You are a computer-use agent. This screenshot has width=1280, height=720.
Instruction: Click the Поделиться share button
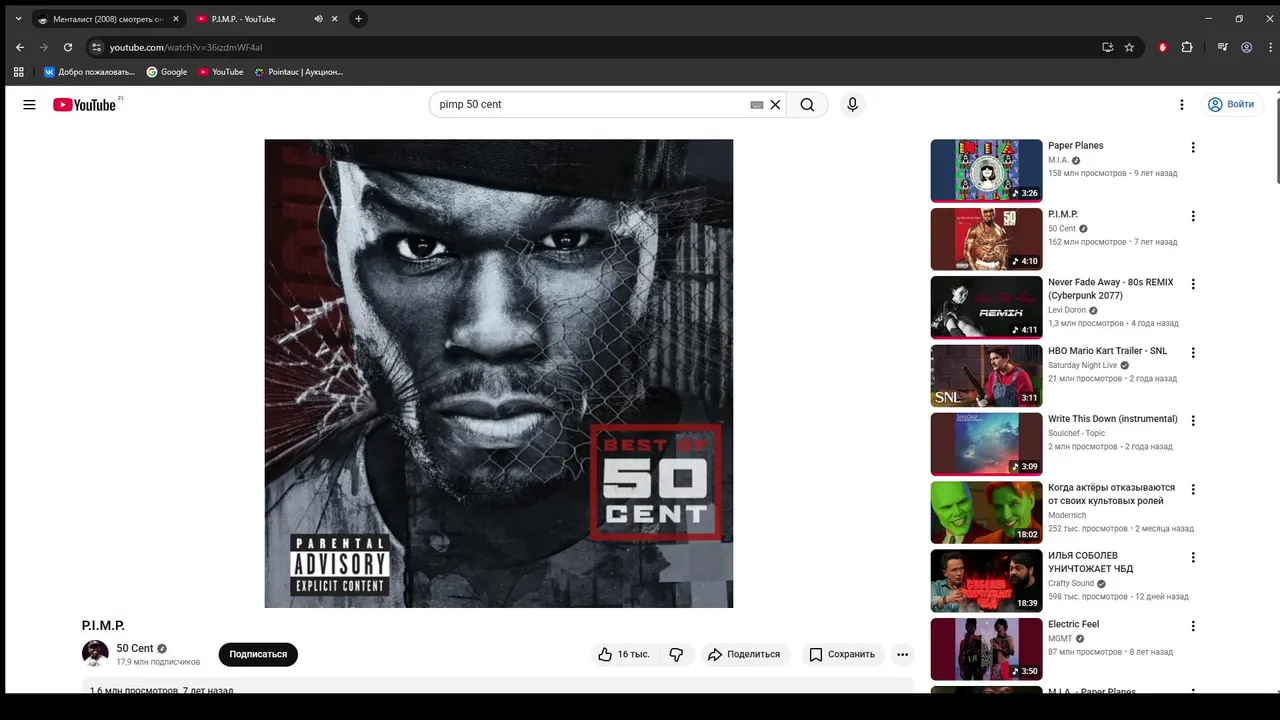coord(745,654)
